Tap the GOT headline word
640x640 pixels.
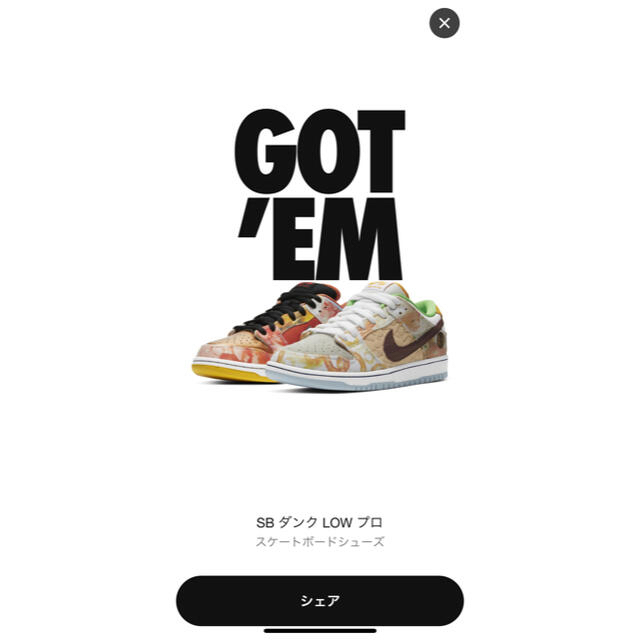[320, 151]
